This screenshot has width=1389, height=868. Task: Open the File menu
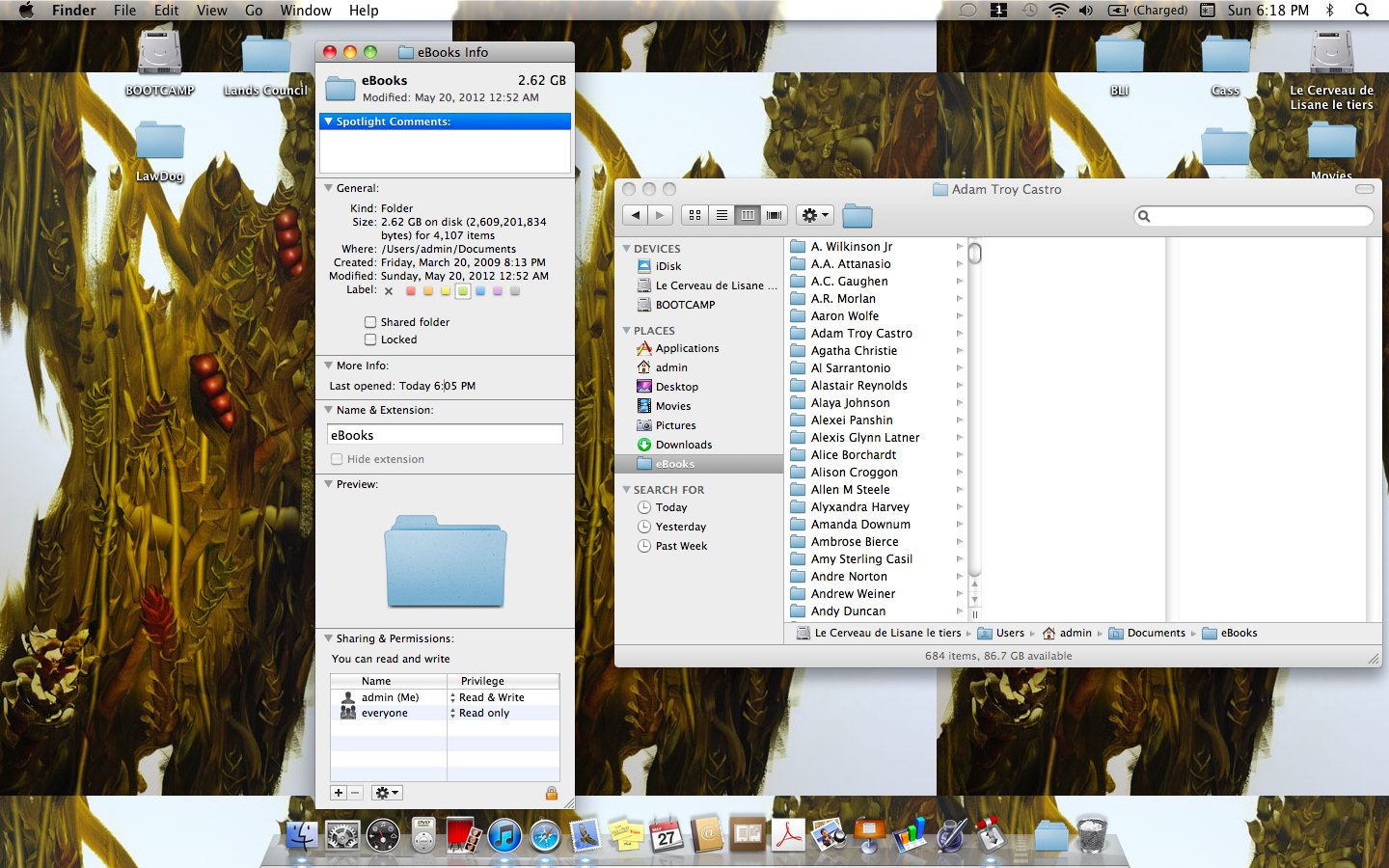coord(125,10)
